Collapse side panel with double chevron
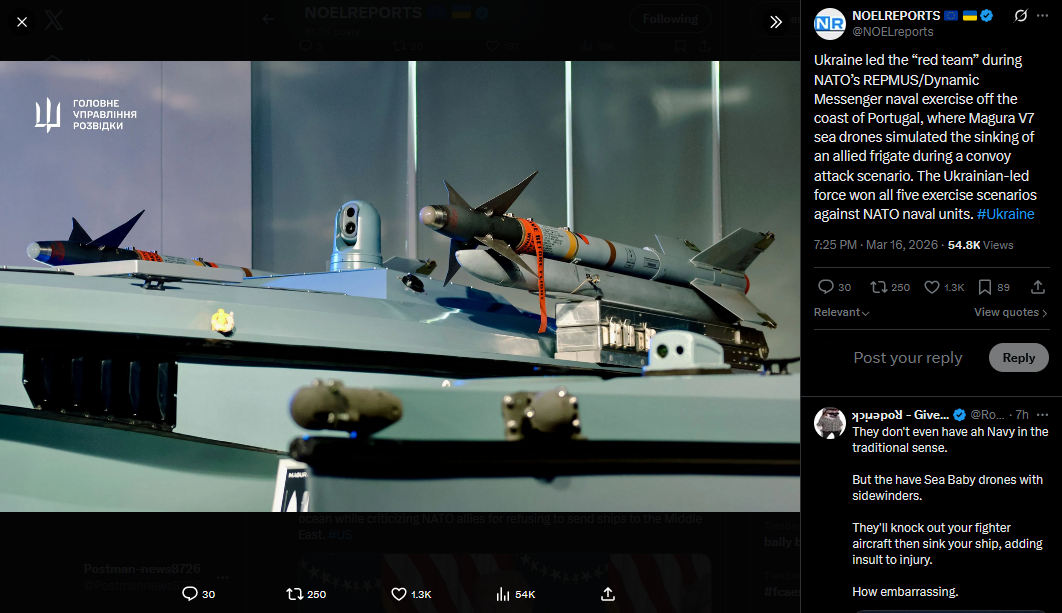This screenshot has height=613, width=1062. click(x=776, y=22)
